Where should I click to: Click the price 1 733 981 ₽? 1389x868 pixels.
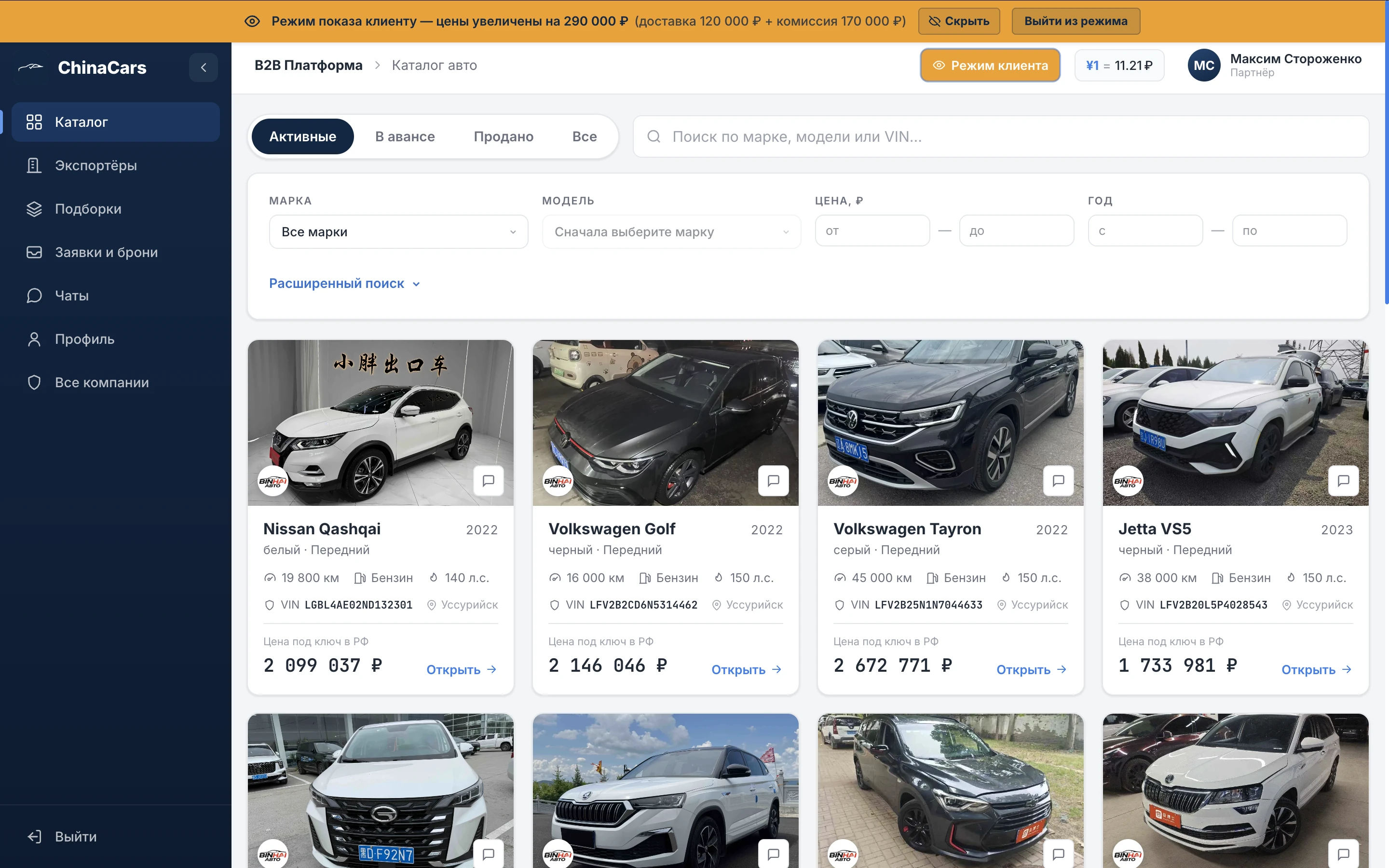click(x=1178, y=665)
